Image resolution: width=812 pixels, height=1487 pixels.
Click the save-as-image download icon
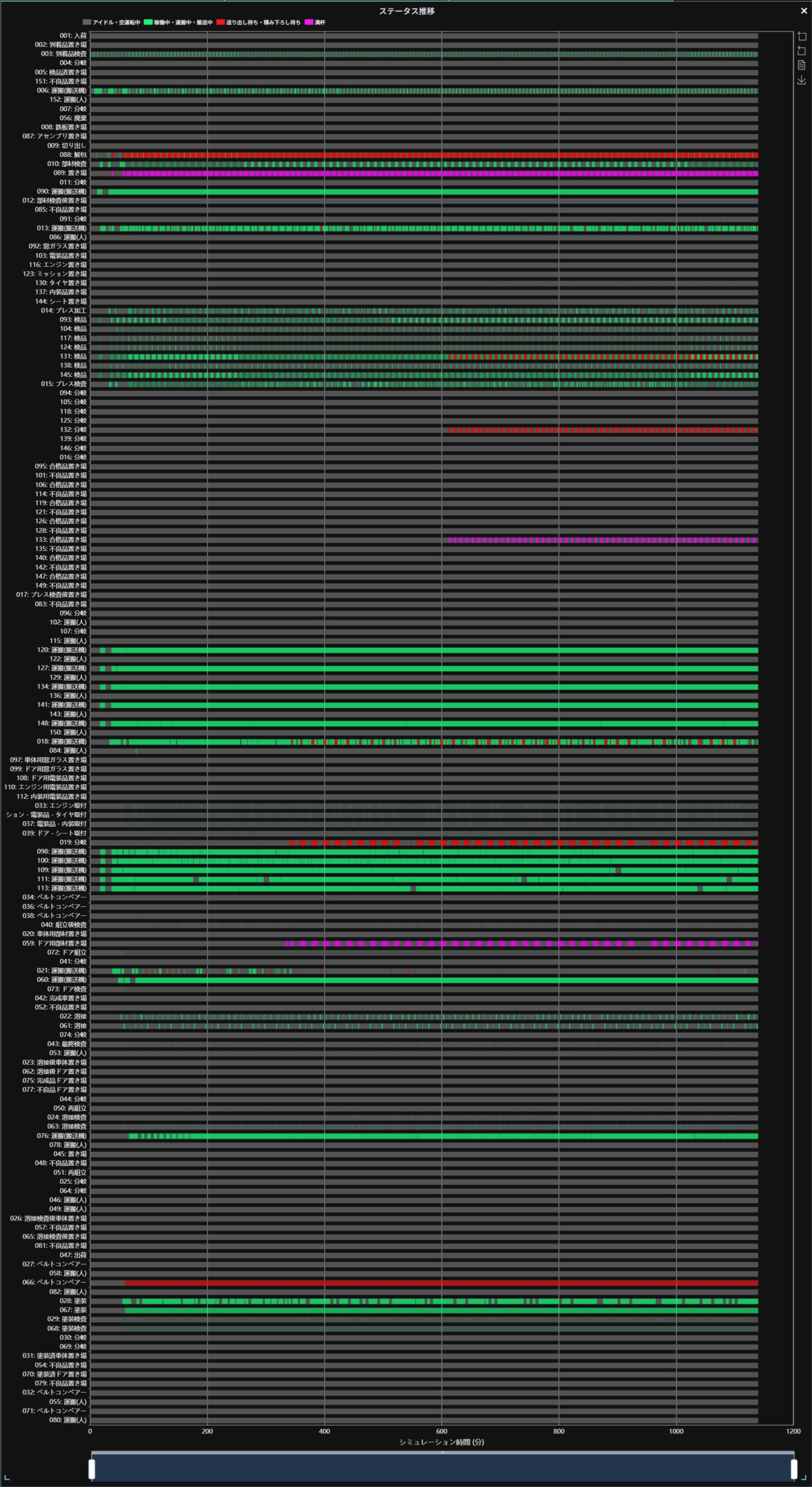click(802, 80)
